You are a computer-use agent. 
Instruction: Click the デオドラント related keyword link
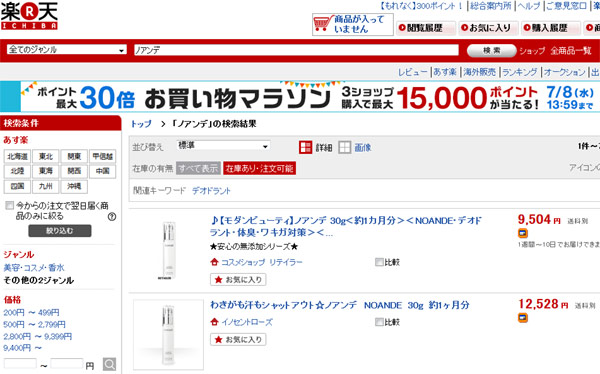click(x=211, y=191)
